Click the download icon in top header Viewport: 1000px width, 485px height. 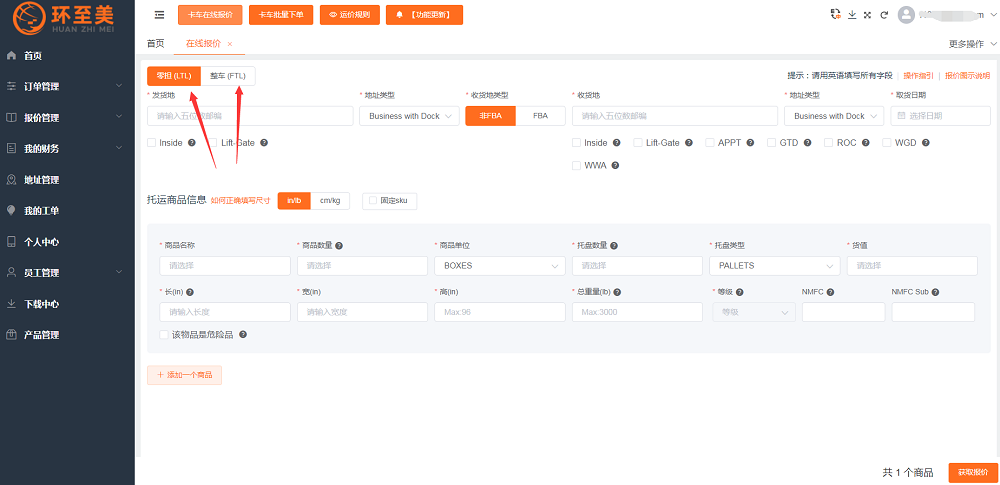852,15
